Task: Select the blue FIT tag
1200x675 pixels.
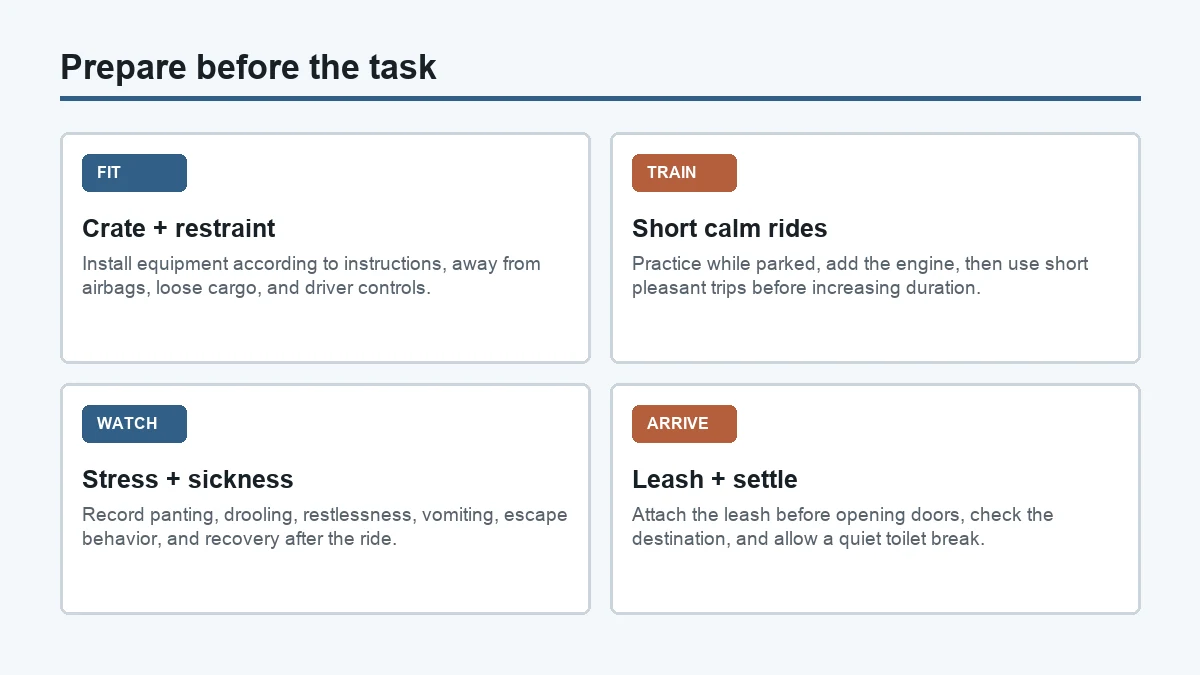Action: [x=134, y=173]
